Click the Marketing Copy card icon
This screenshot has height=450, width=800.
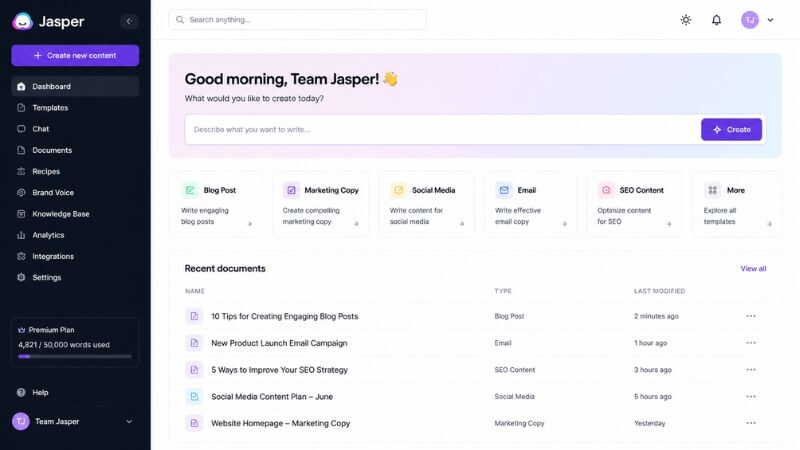[291, 190]
